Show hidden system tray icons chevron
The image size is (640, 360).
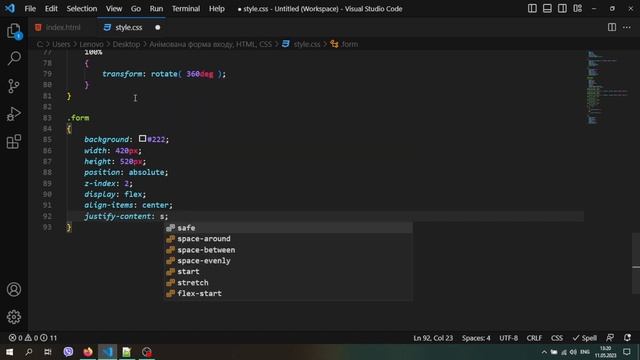point(544,352)
